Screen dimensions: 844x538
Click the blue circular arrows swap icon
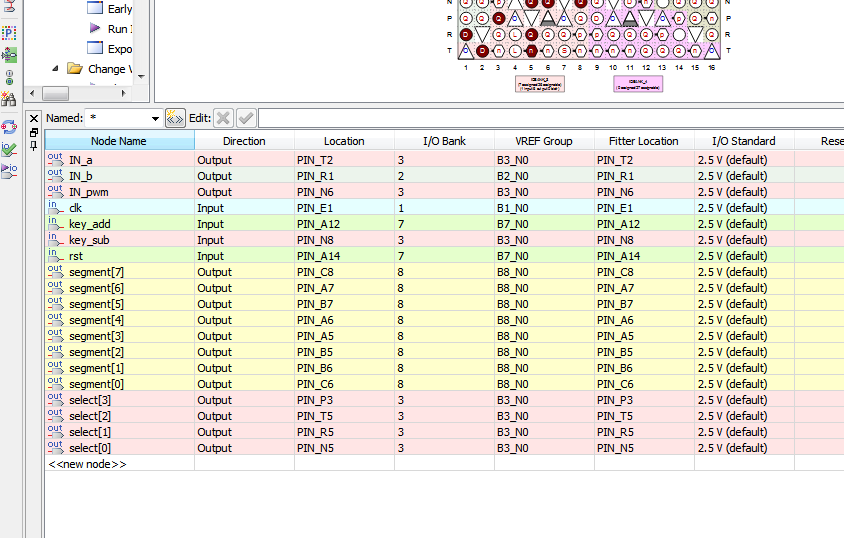pos(9,127)
